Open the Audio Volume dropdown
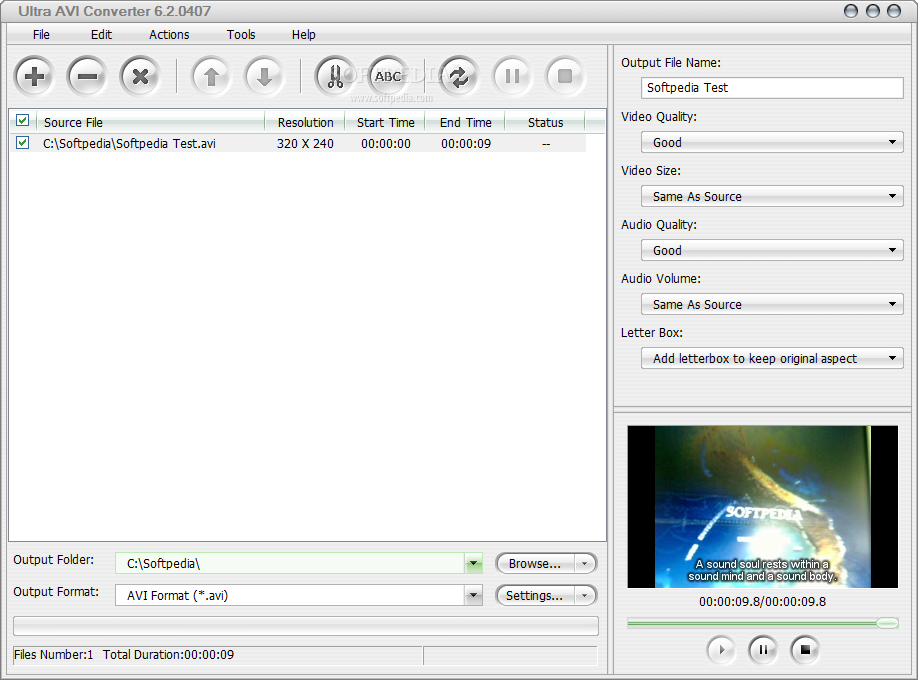918x680 pixels. tap(772, 304)
